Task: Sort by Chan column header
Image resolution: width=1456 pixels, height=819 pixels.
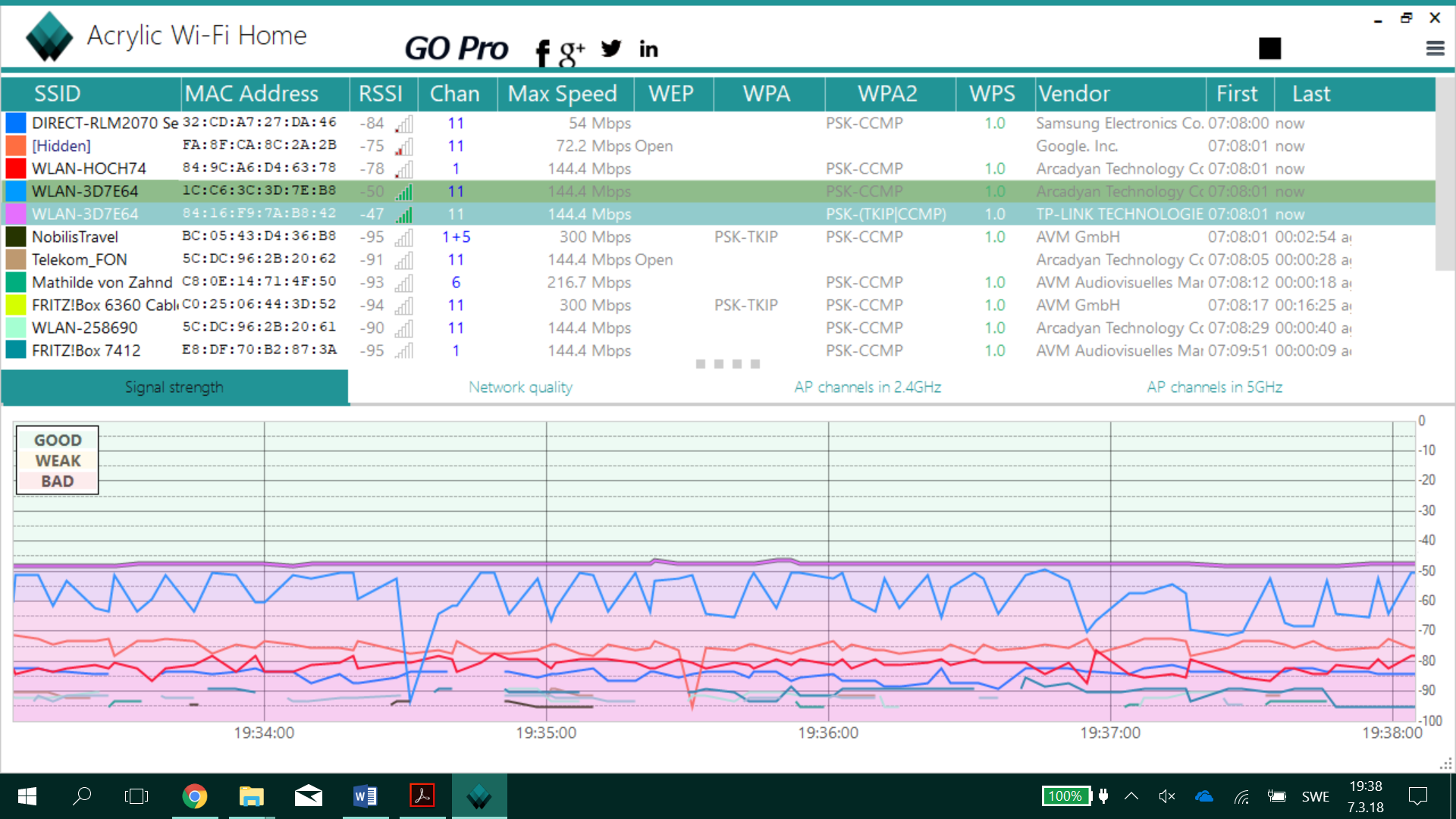Action: [x=457, y=93]
